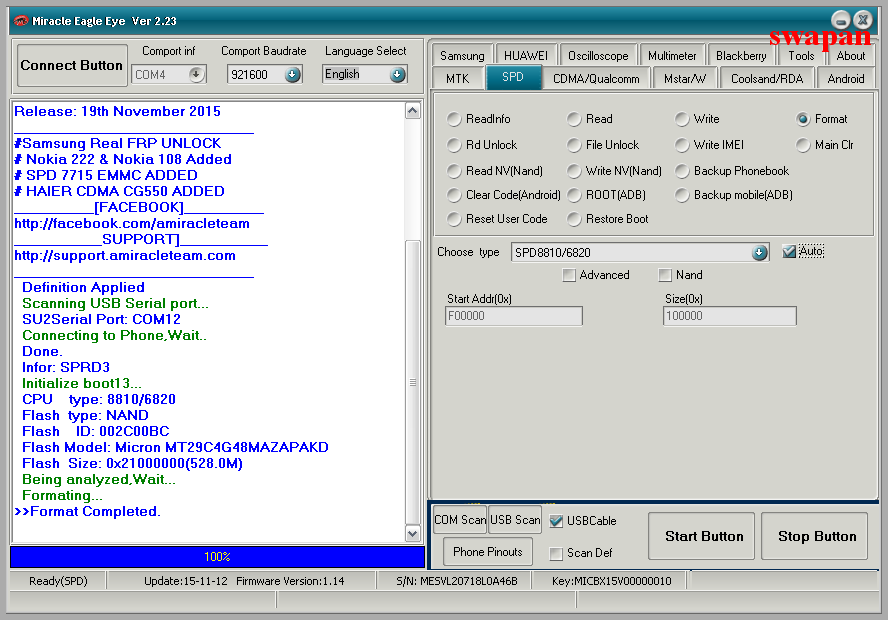Click the Flash Model Micron log line
This screenshot has width=888, height=620.
(175, 448)
